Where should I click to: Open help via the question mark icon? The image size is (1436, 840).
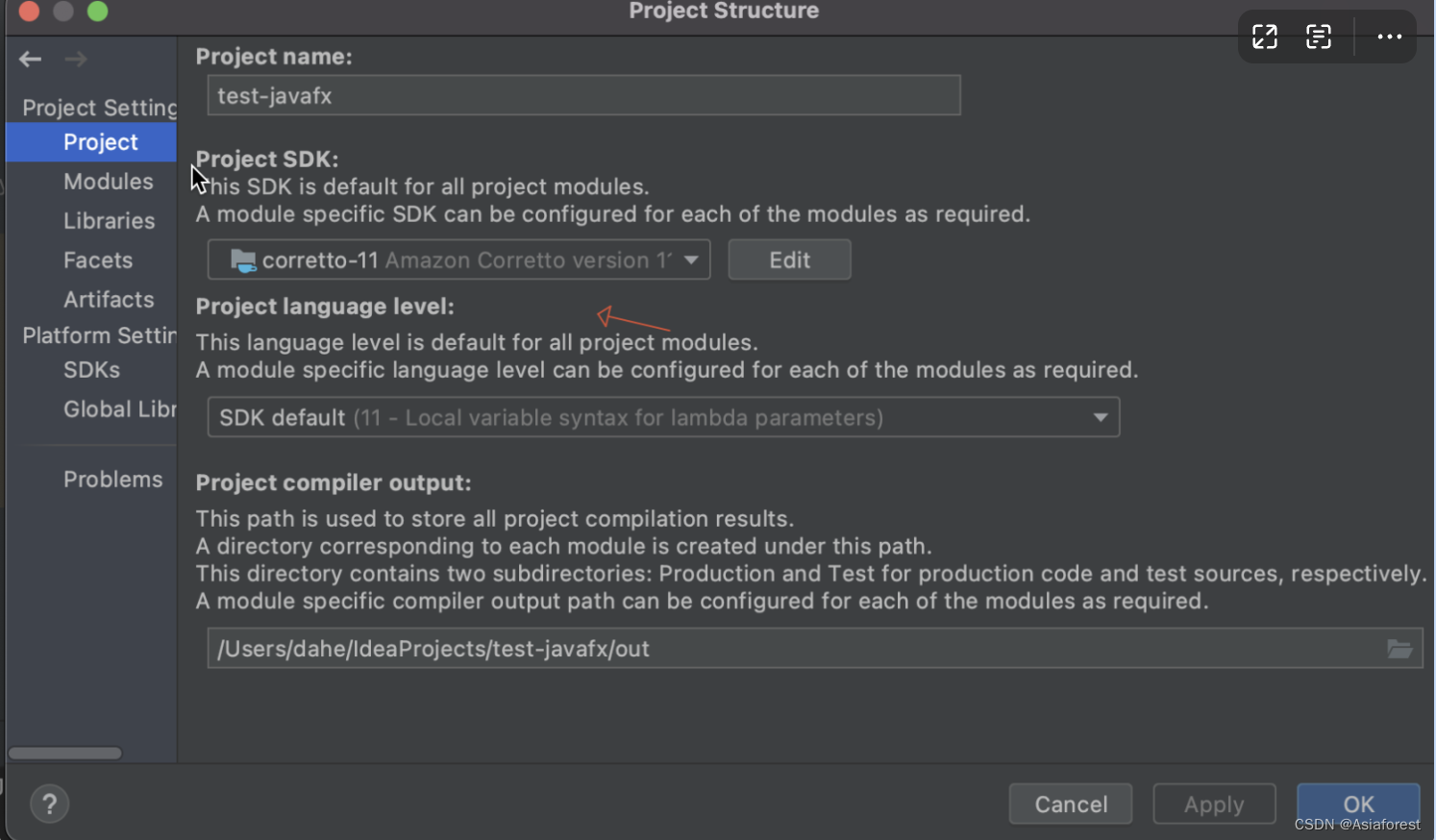[x=49, y=803]
